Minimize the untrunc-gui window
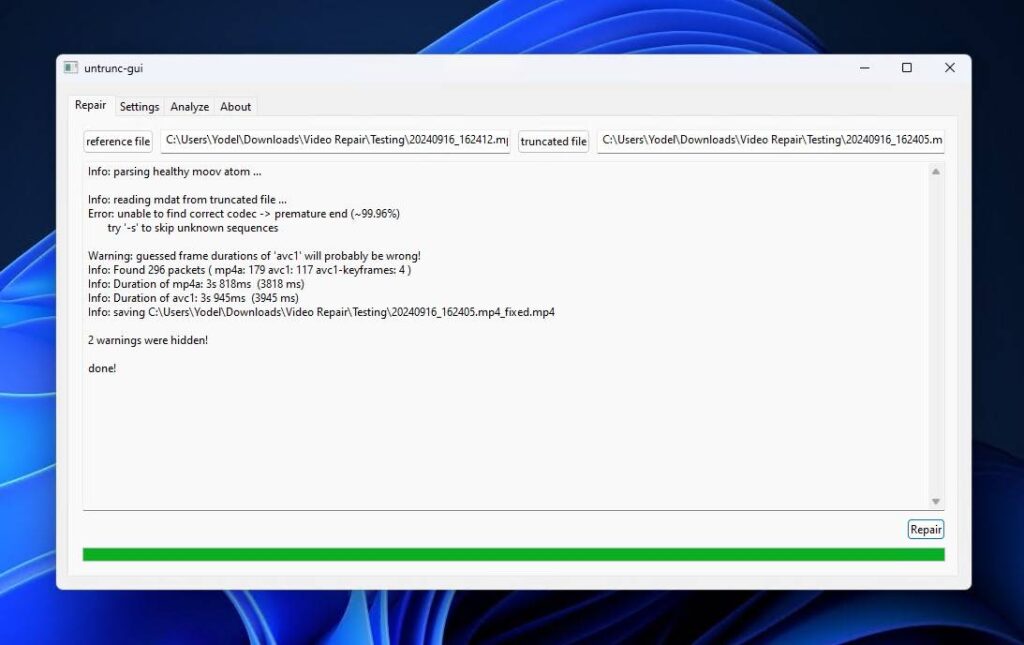Image resolution: width=1024 pixels, height=645 pixels. tap(864, 67)
